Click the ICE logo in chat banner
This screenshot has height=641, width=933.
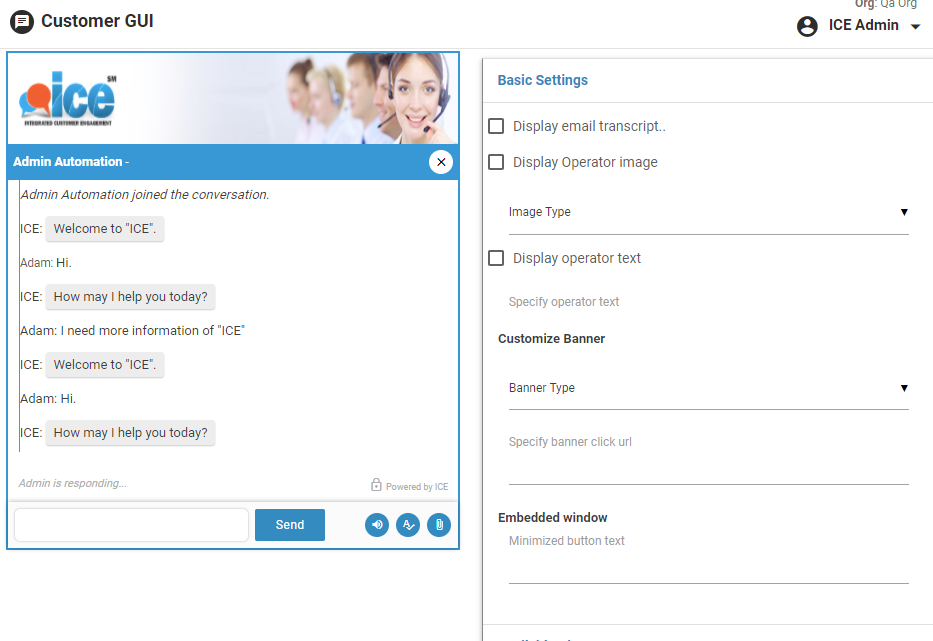tap(67, 98)
